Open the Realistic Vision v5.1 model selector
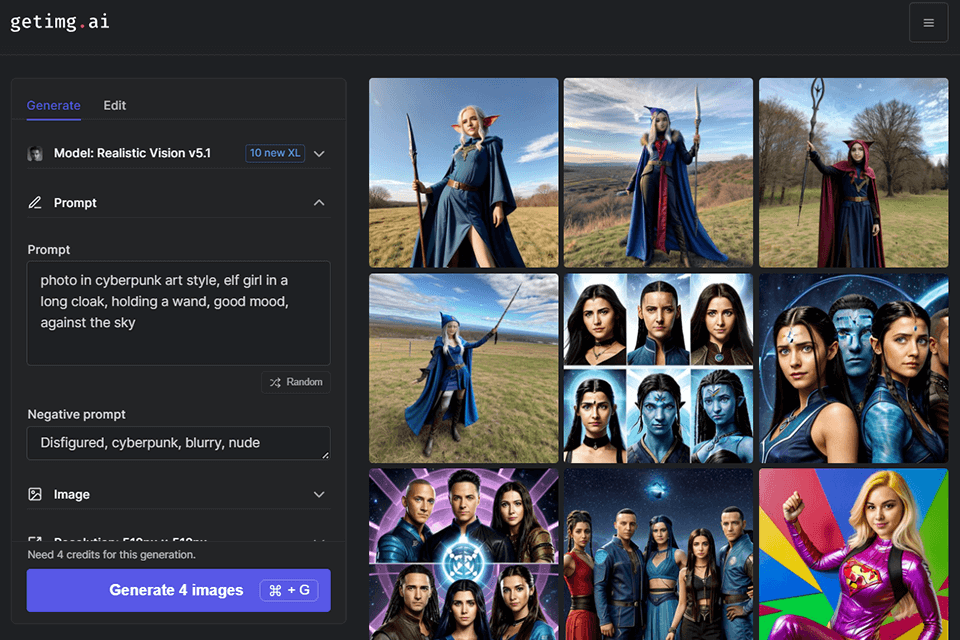This screenshot has height=640, width=960. pyautogui.click(x=178, y=153)
